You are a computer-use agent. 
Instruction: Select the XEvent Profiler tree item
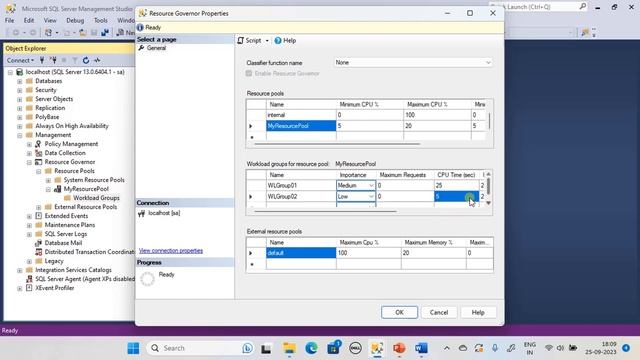pos(55,288)
